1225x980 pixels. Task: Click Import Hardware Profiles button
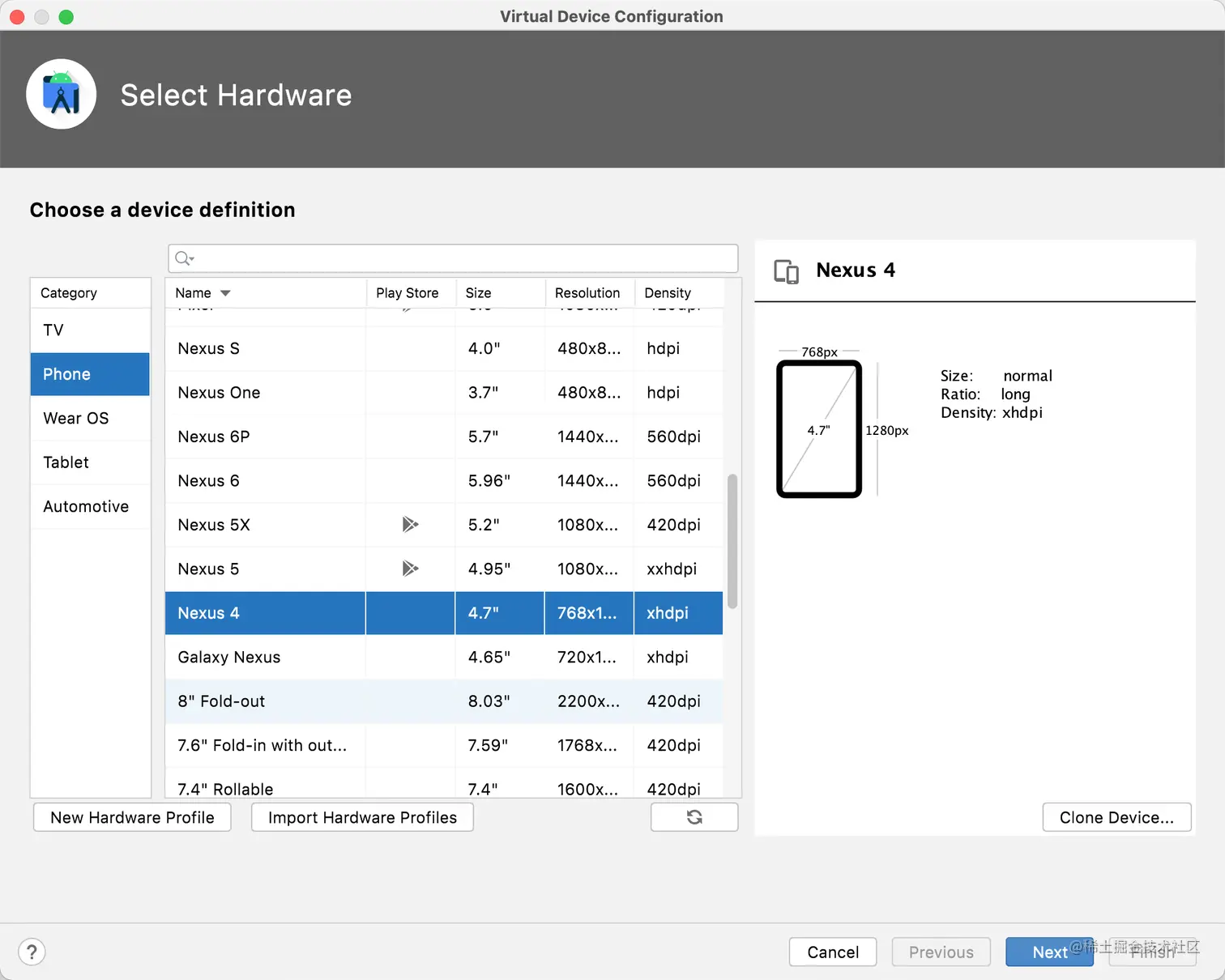pyautogui.click(x=362, y=817)
